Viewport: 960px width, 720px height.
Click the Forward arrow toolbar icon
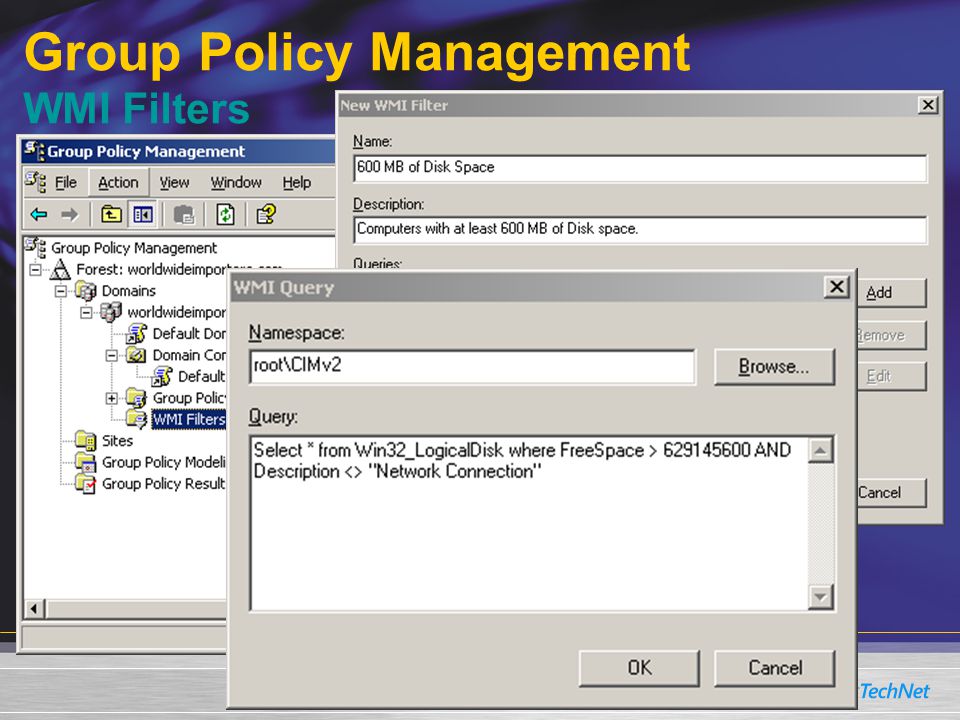(x=70, y=214)
